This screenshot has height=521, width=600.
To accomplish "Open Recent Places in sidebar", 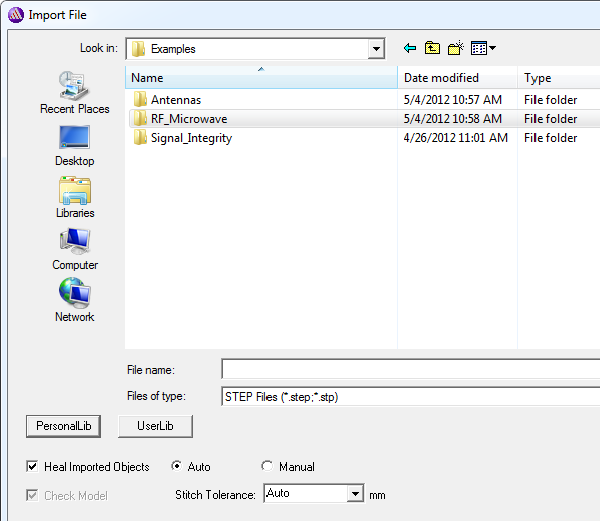I will 75,93.
